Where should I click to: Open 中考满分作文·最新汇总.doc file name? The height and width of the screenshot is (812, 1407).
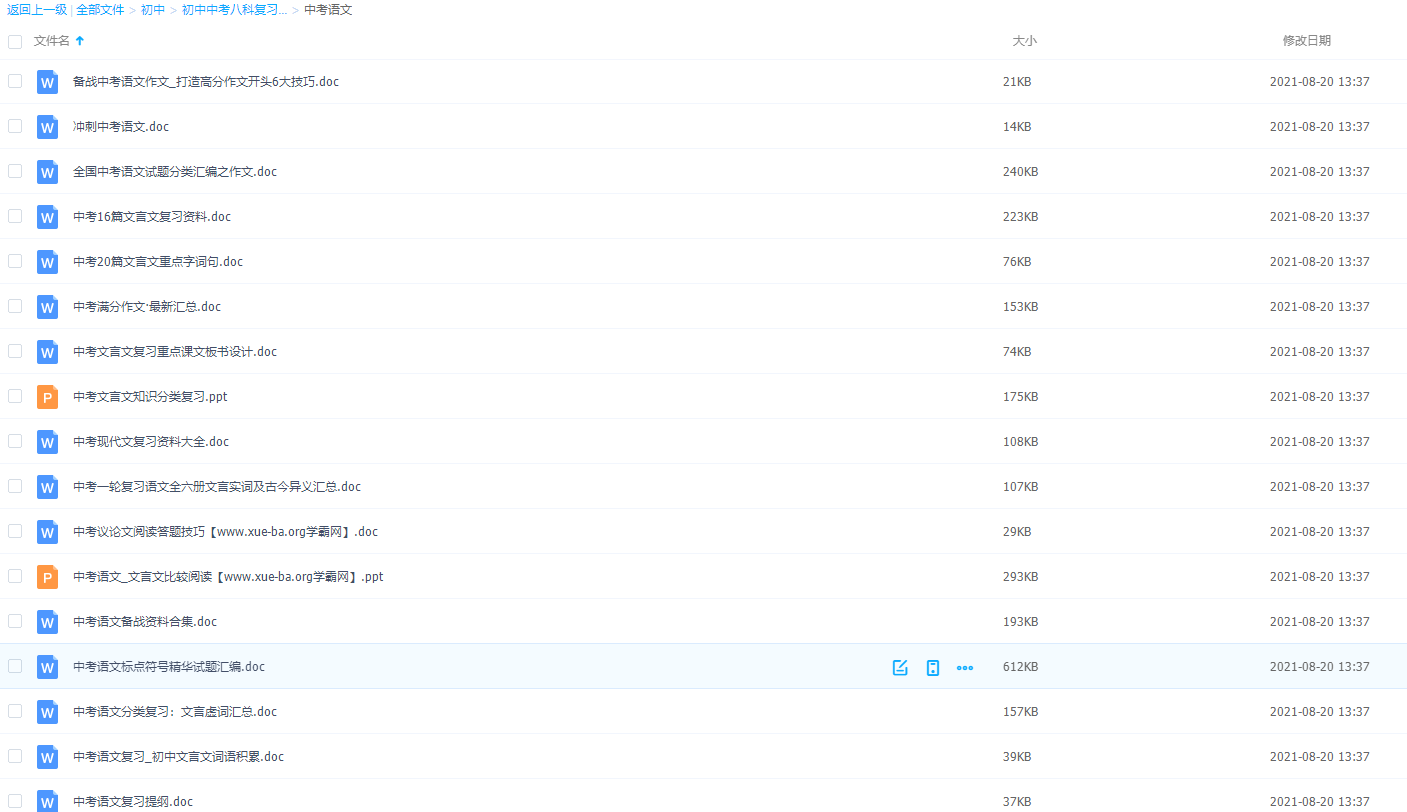(x=147, y=307)
